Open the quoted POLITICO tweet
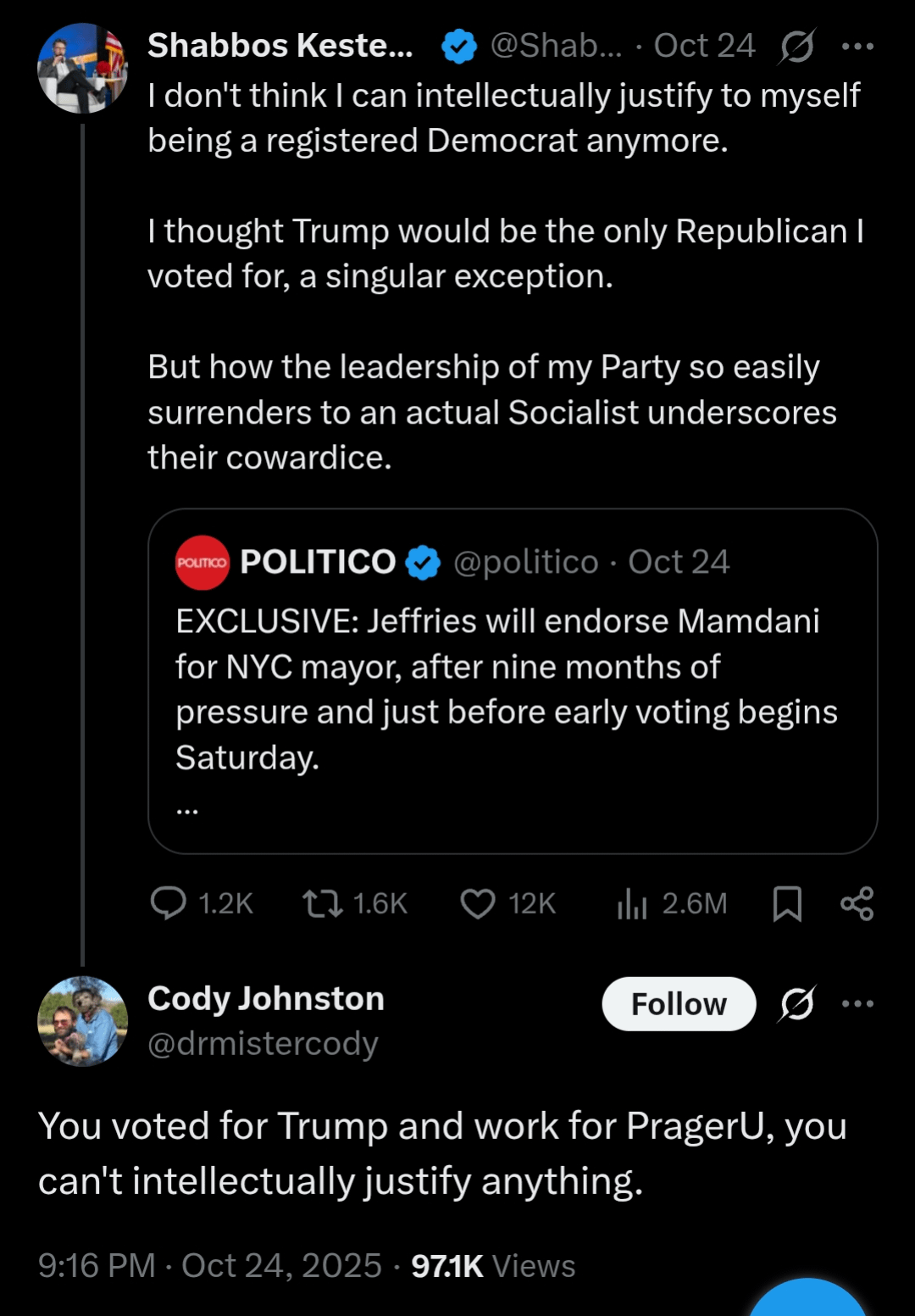The image size is (915, 1316). click(x=508, y=686)
